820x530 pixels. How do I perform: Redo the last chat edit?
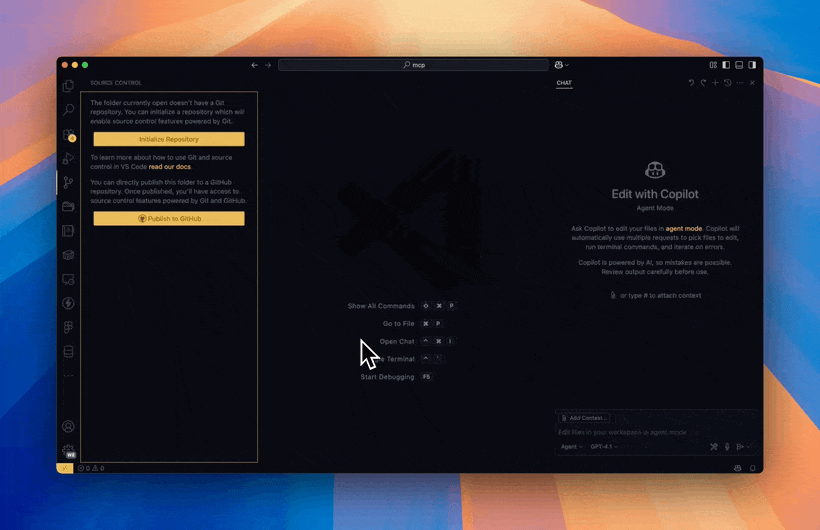pyautogui.click(x=703, y=83)
